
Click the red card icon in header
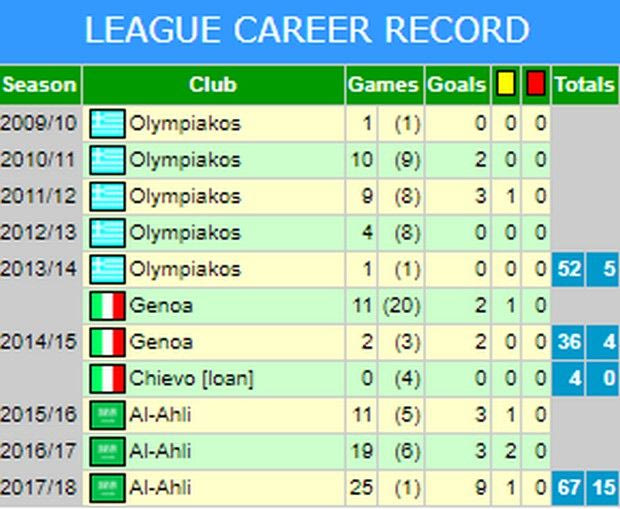tap(537, 85)
